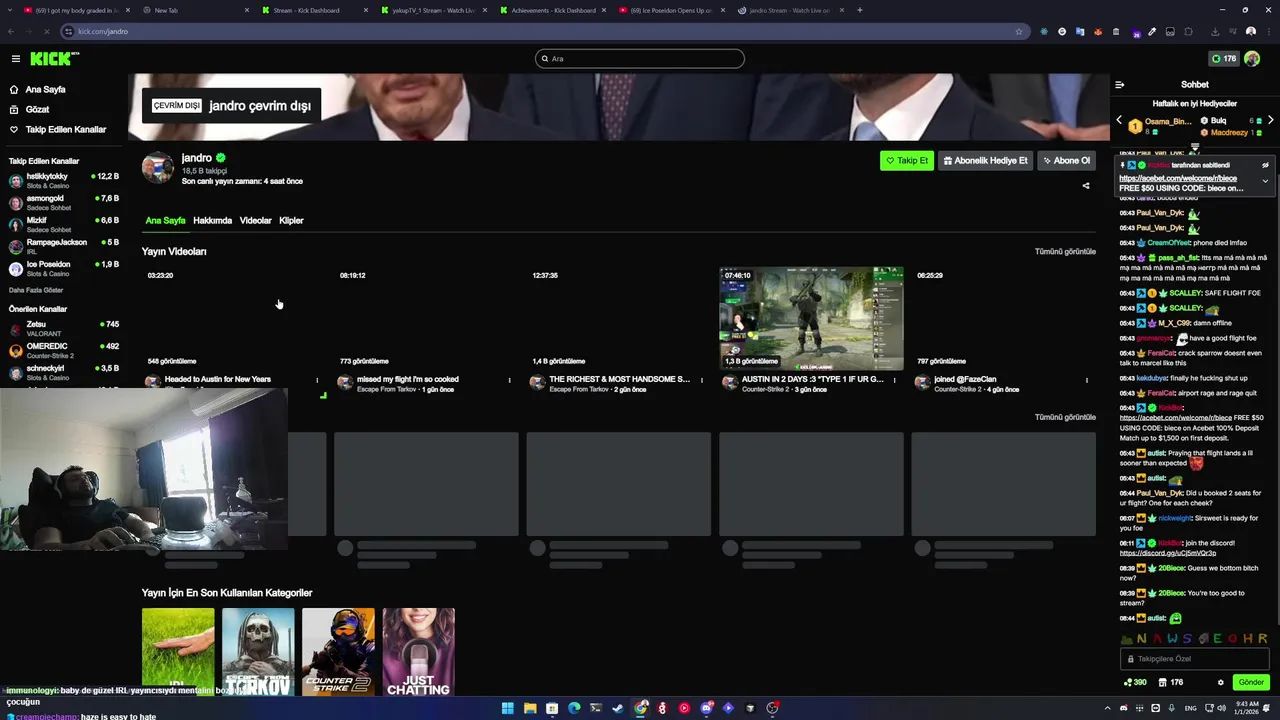Open Chrome downloads icon
Screen dimensions: 1280x720
coord(1214,31)
